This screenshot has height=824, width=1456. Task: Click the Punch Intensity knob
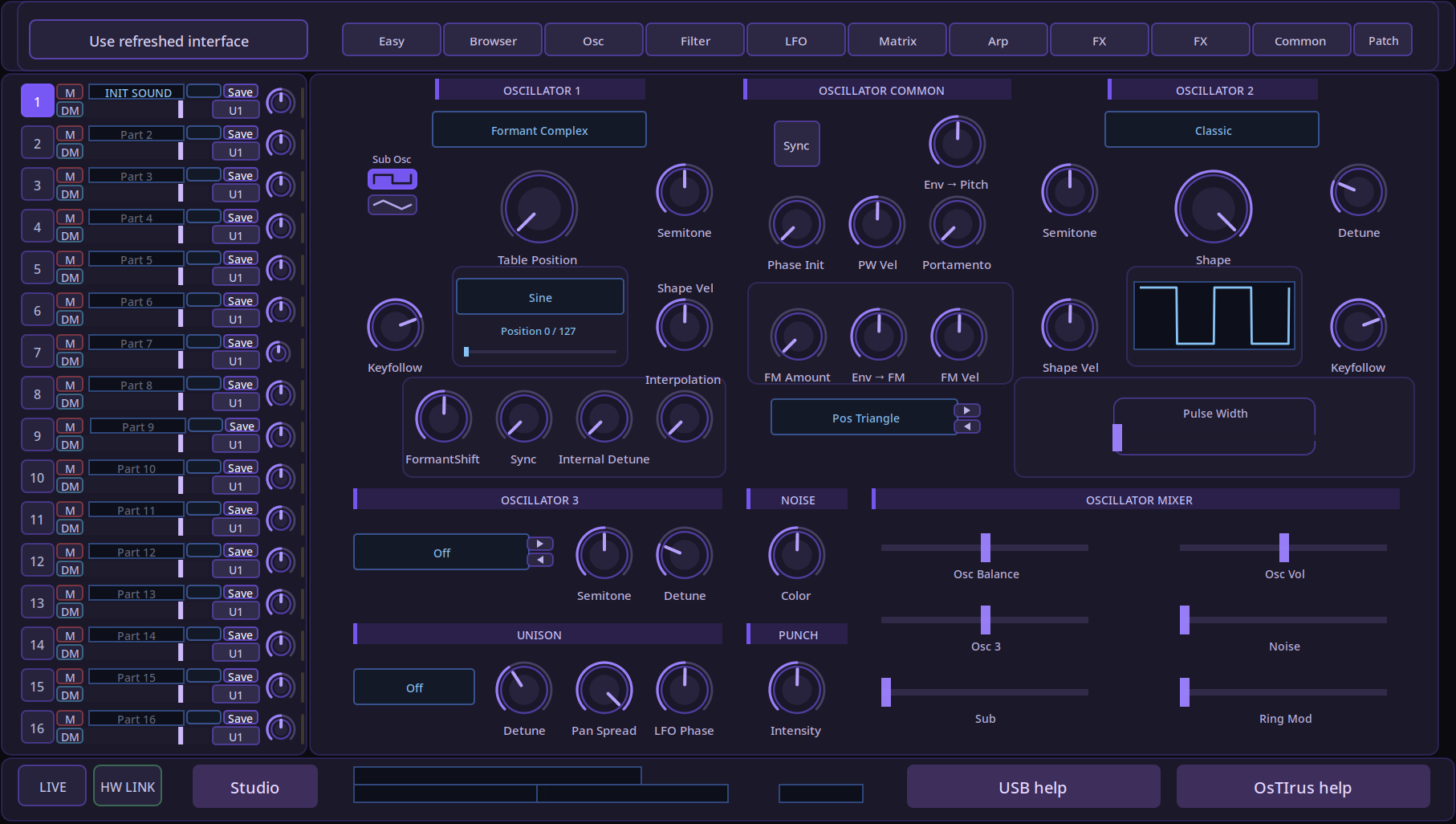click(x=796, y=690)
